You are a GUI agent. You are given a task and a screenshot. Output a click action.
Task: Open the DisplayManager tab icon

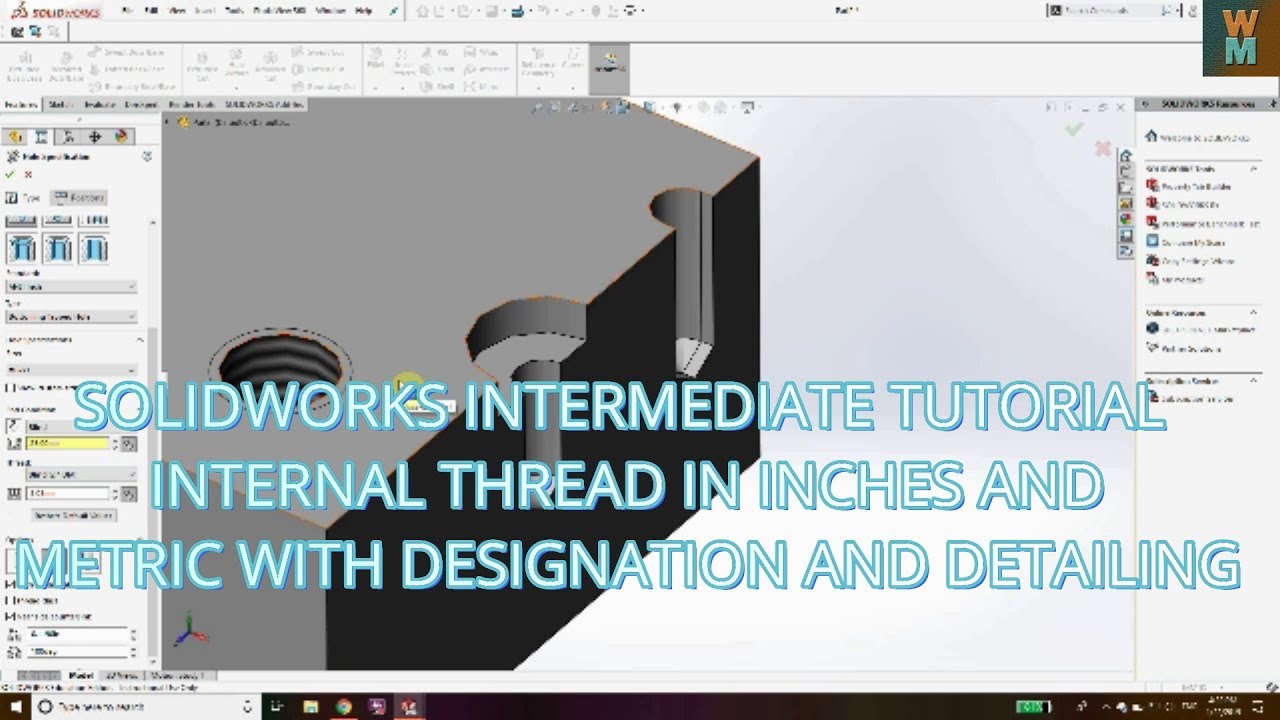tap(121, 137)
